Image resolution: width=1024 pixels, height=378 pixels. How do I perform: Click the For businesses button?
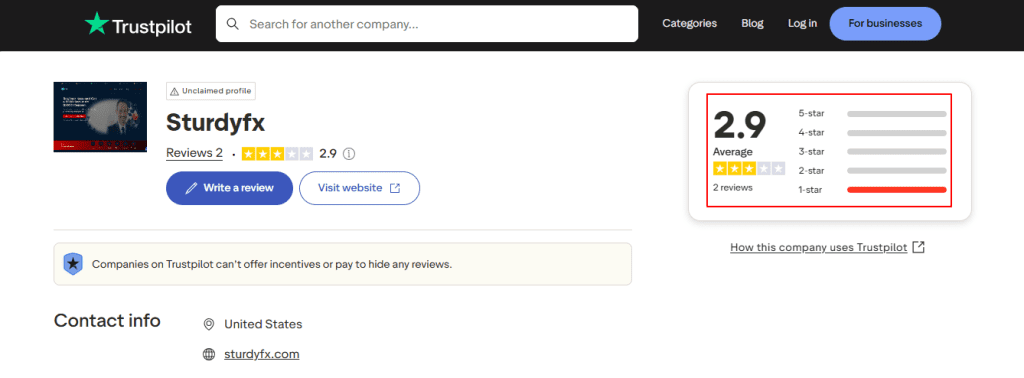pyautogui.click(x=885, y=24)
